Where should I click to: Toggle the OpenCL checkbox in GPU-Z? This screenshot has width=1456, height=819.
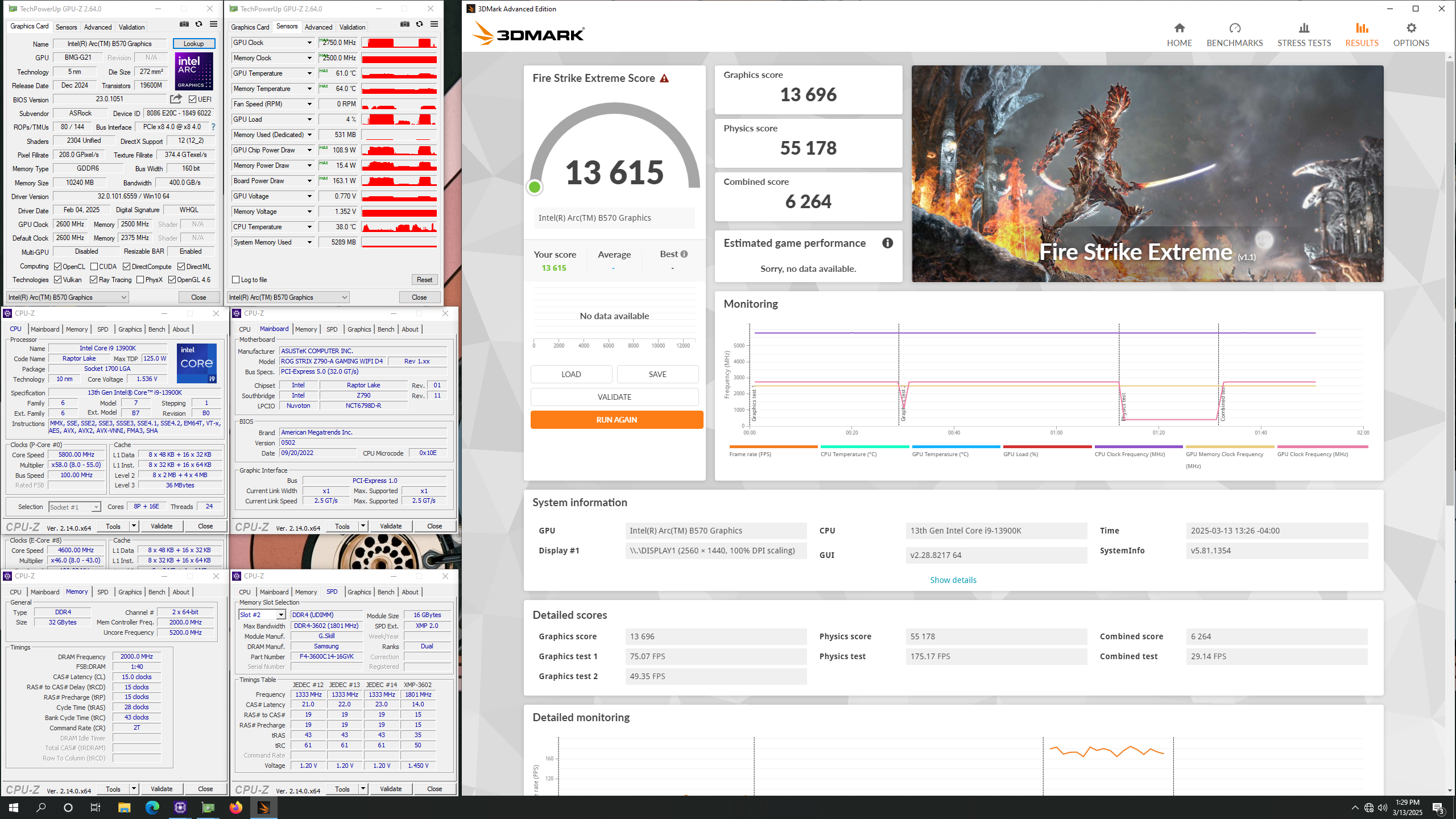(x=57, y=267)
